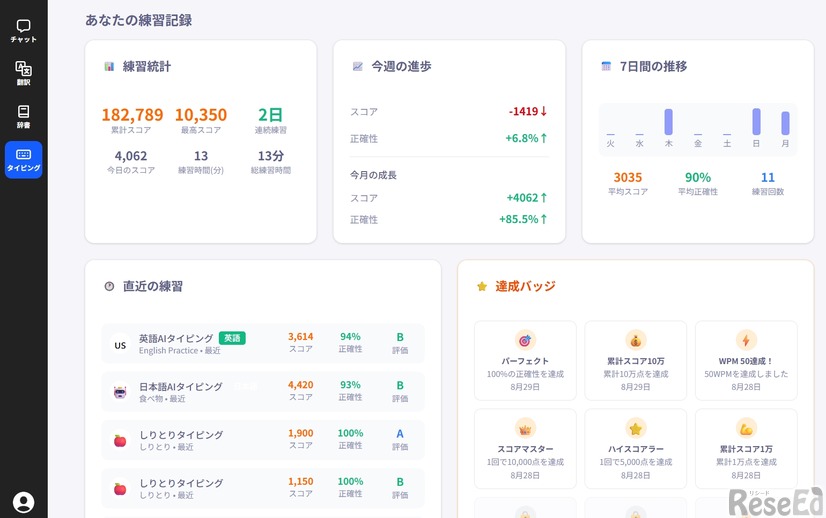Click the 4,420 score in Japanese row
The height and width of the screenshot is (518, 826).
tap(301, 385)
